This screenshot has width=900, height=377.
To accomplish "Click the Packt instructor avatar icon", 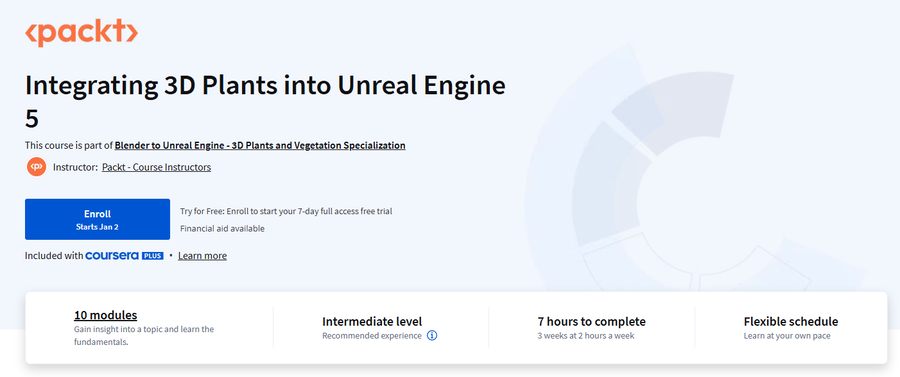I will tap(36, 167).
